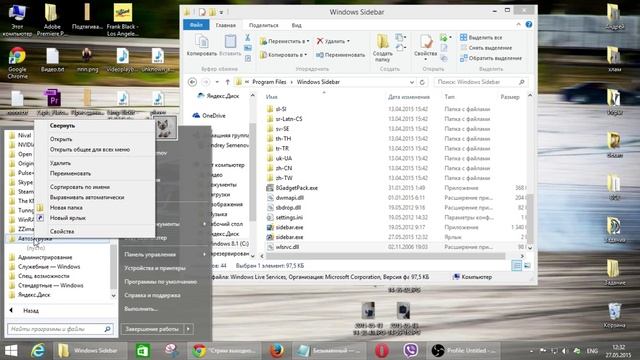Click the Поиск: Windows Sidebar search box

coord(480,82)
